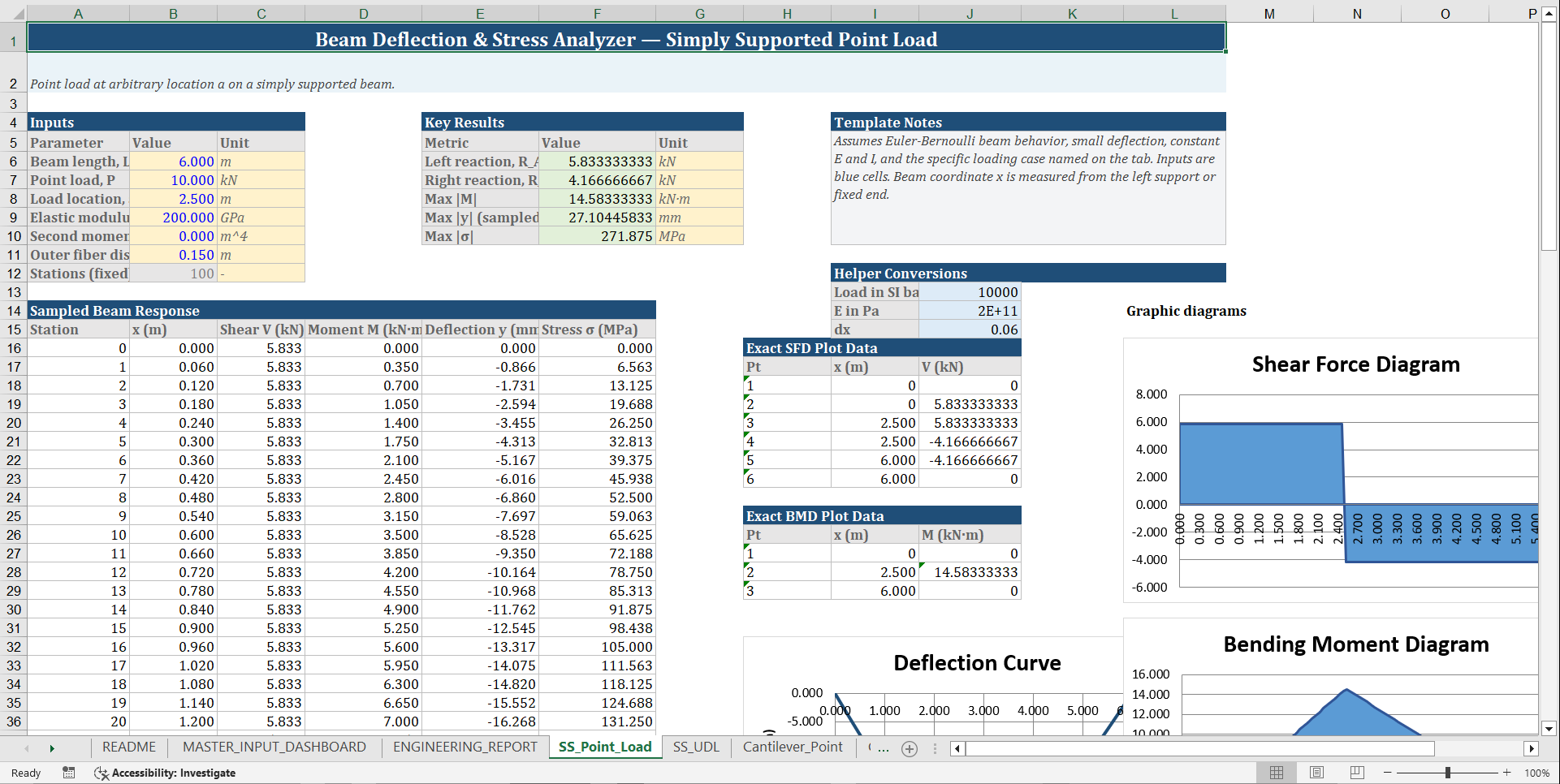Add a new worksheet with the plus button

909,748
